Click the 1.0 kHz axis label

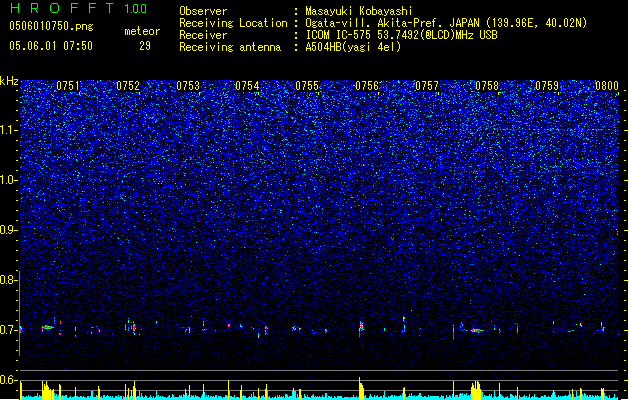click(x=8, y=180)
